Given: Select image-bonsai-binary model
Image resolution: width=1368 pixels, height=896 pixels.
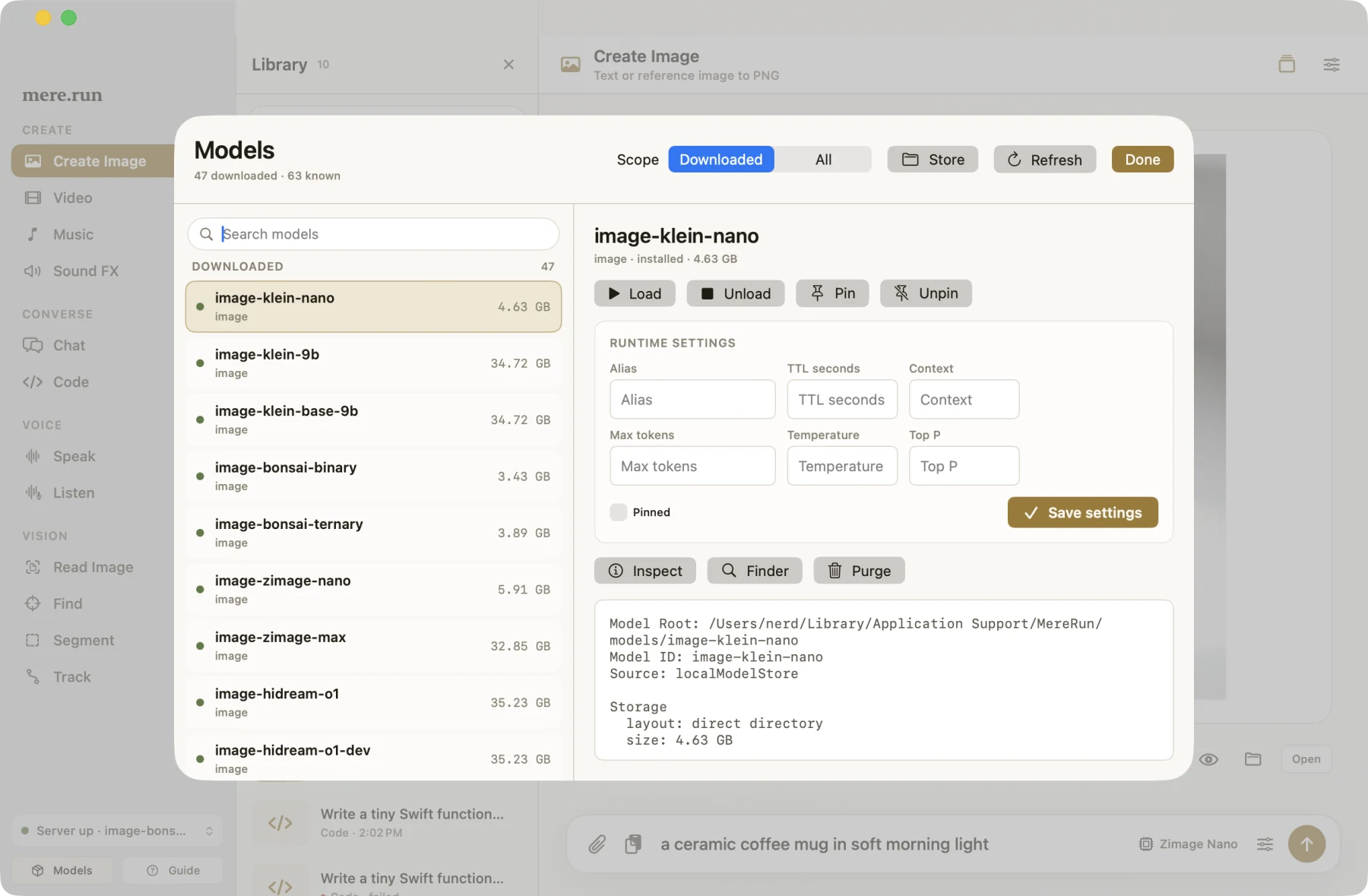Looking at the screenshot, I should click(x=373, y=476).
